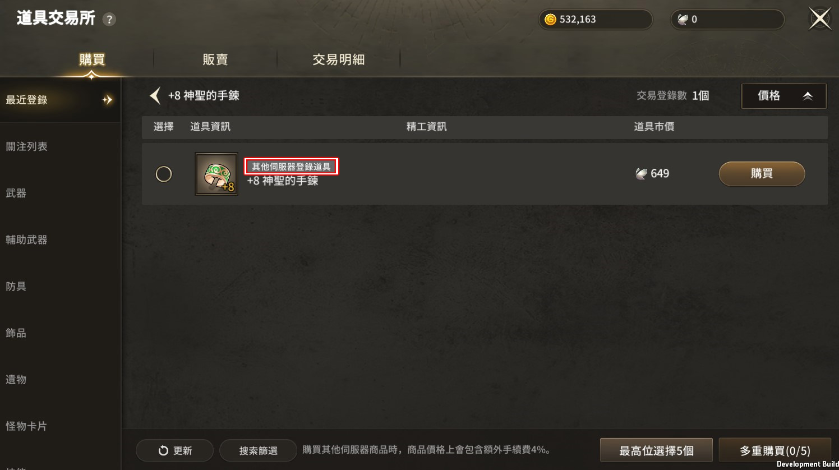Click the 多重購買(0/5) button
The height and width of the screenshot is (470, 839).
point(775,450)
